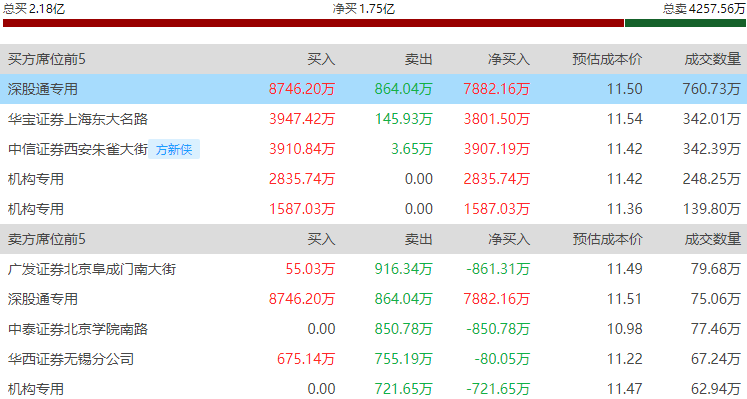Image resolution: width=747 pixels, height=399 pixels.
Task: Click the 55.03万 buy value
Action: [310, 269]
